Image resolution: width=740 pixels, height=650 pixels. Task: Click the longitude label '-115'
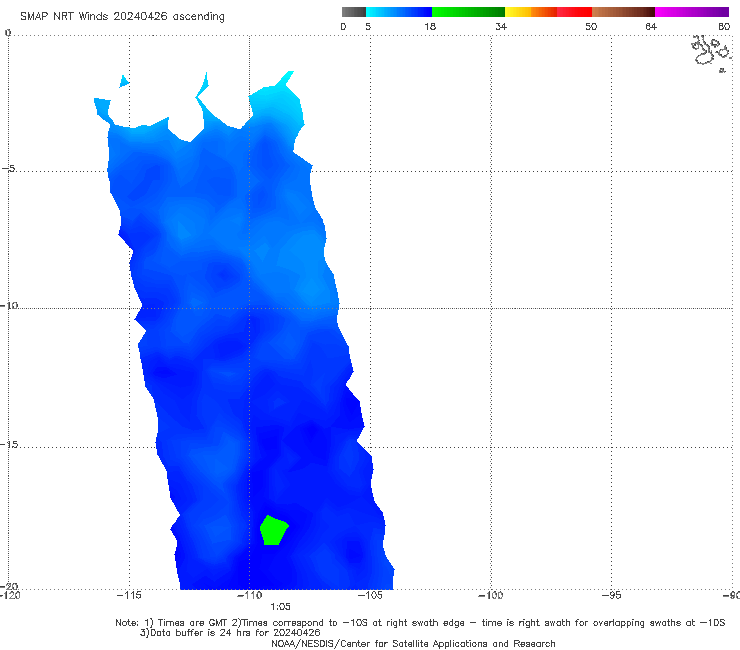pyautogui.click(x=129, y=595)
